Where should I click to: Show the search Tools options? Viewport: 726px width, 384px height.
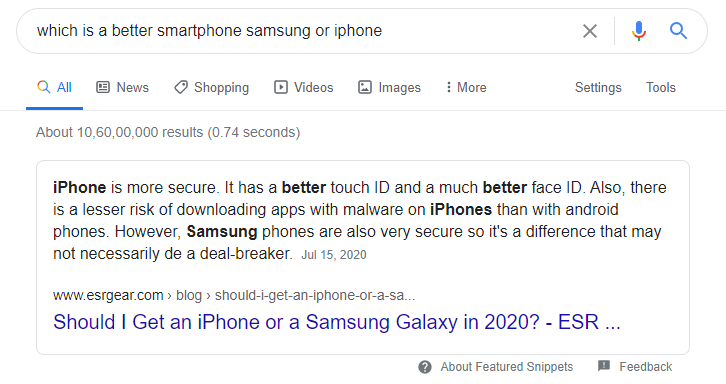(661, 88)
